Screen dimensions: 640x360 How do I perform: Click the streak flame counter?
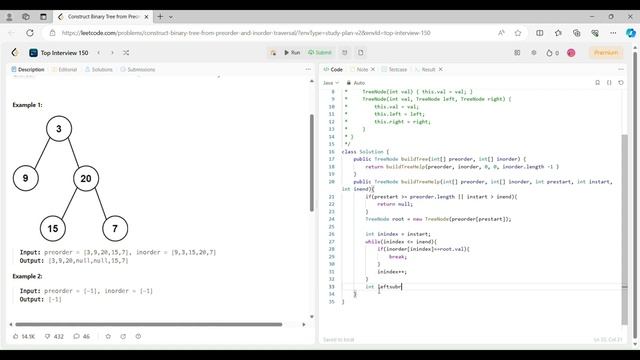coord(552,53)
